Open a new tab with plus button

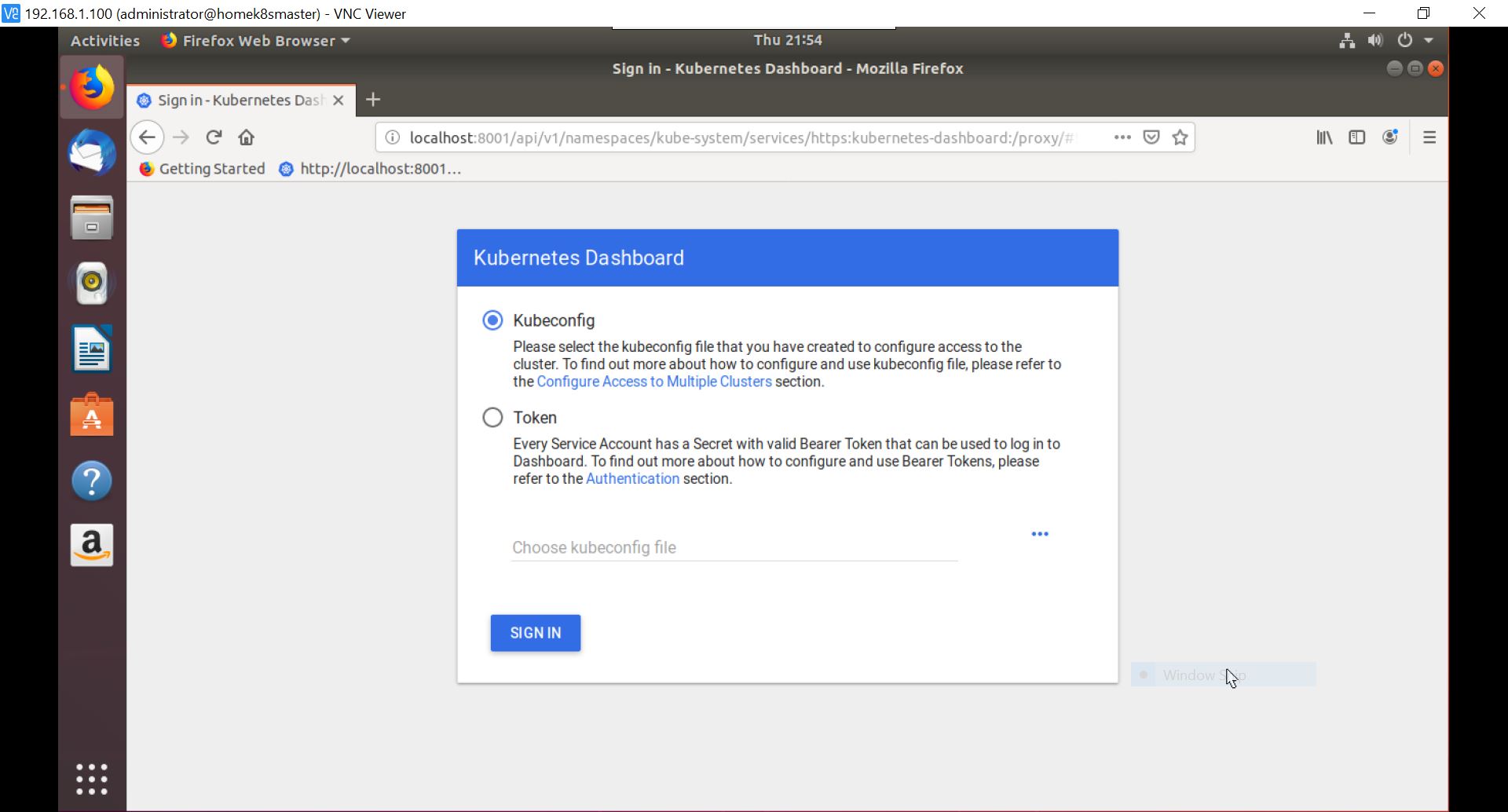coord(373,100)
